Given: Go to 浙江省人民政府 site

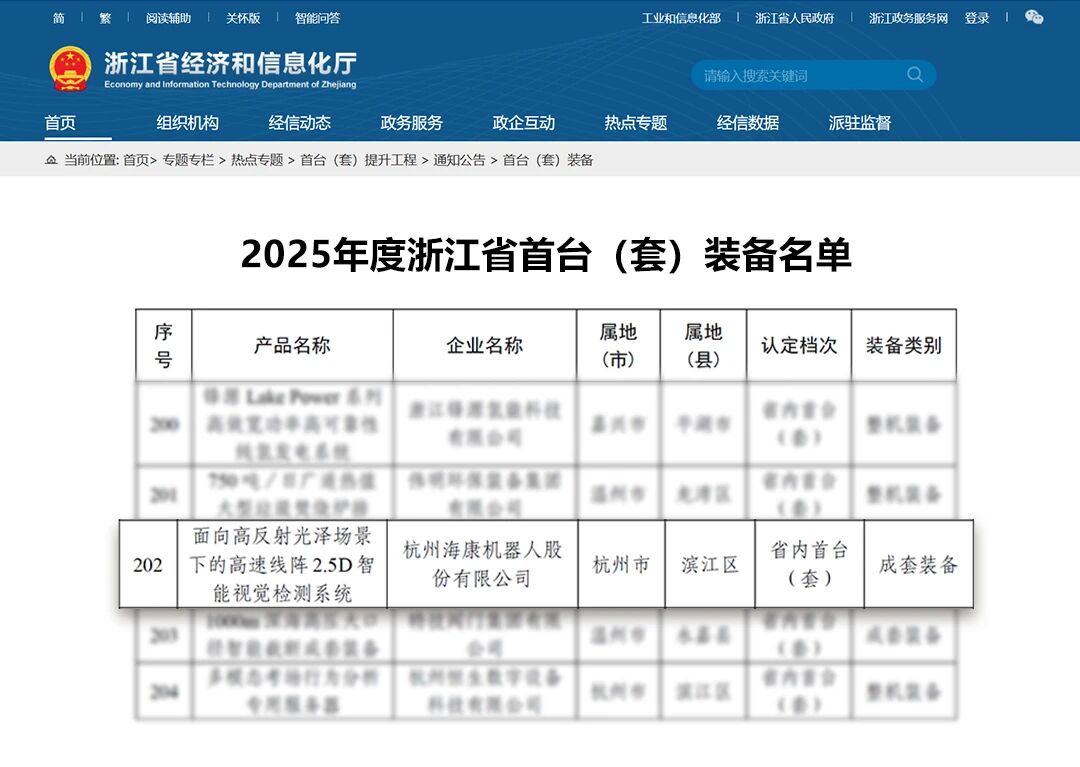Looking at the screenshot, I should 794,18.
